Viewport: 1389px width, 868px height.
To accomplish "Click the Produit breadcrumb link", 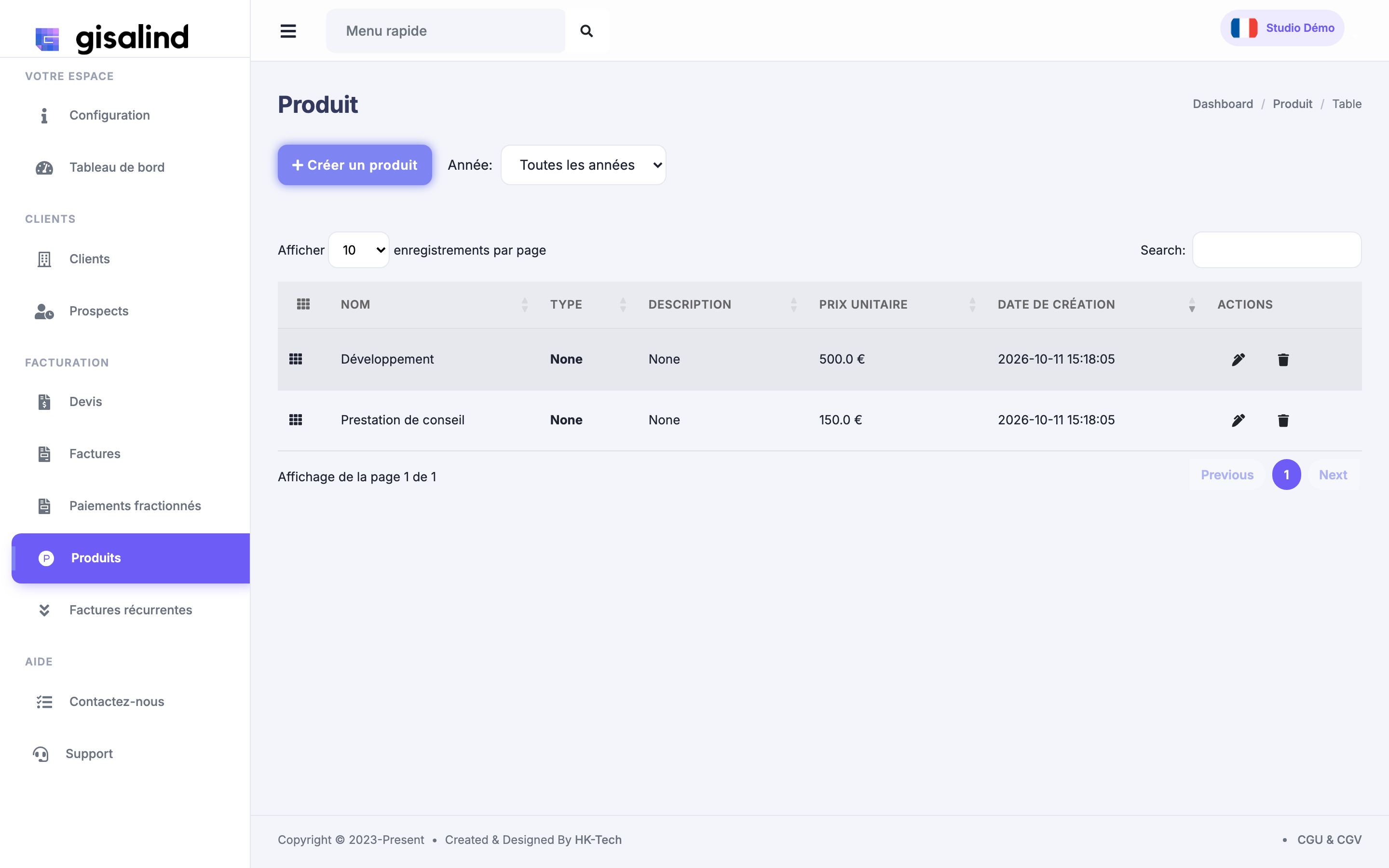I will 1292,104.
